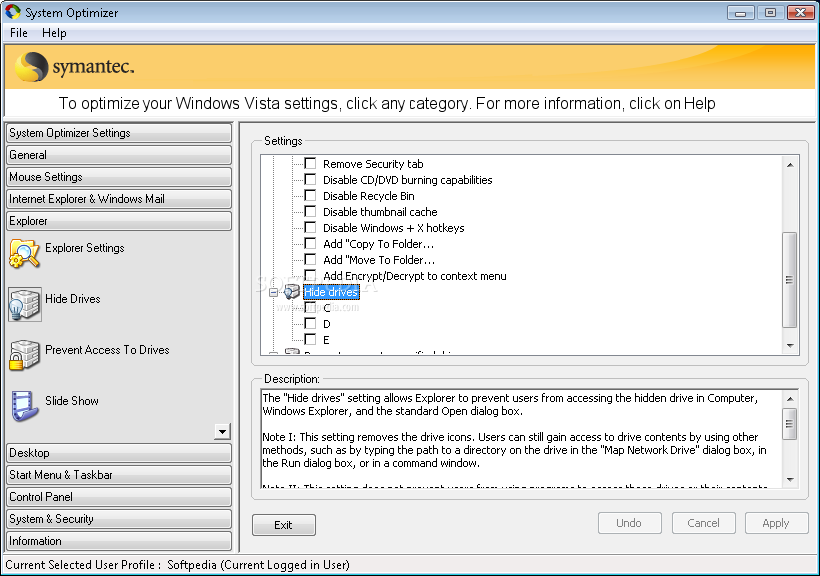Open the File menu
Screen dimensions: 820x576
(x=19, y=33)
